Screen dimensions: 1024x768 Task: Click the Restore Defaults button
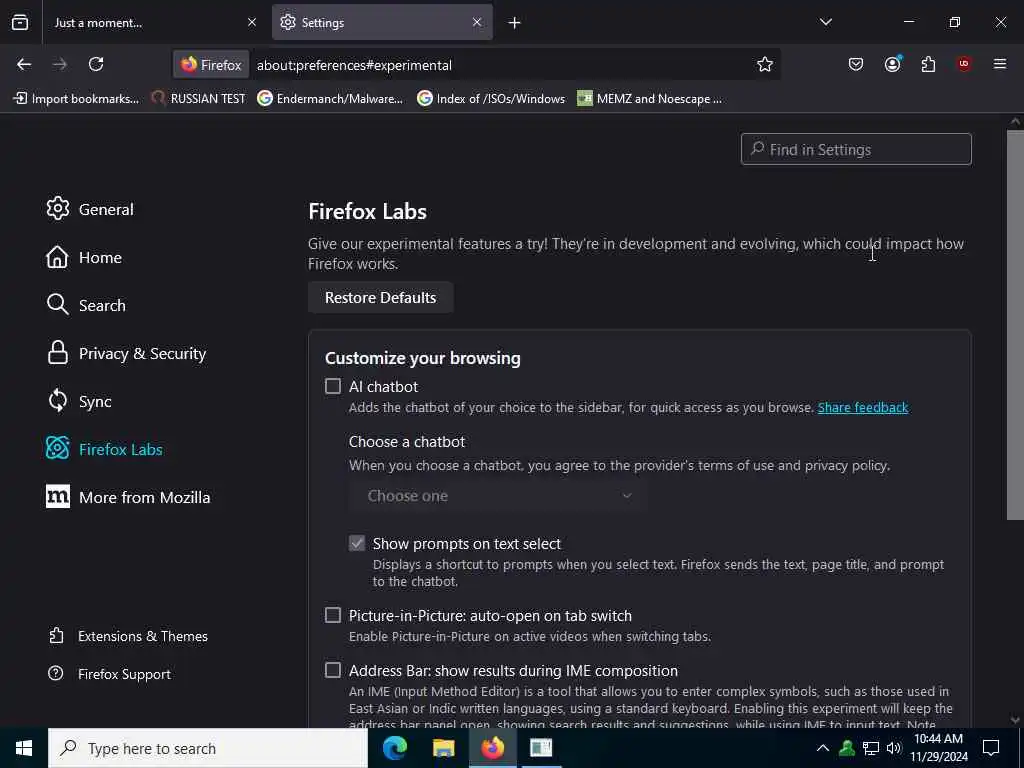(381, 297)
